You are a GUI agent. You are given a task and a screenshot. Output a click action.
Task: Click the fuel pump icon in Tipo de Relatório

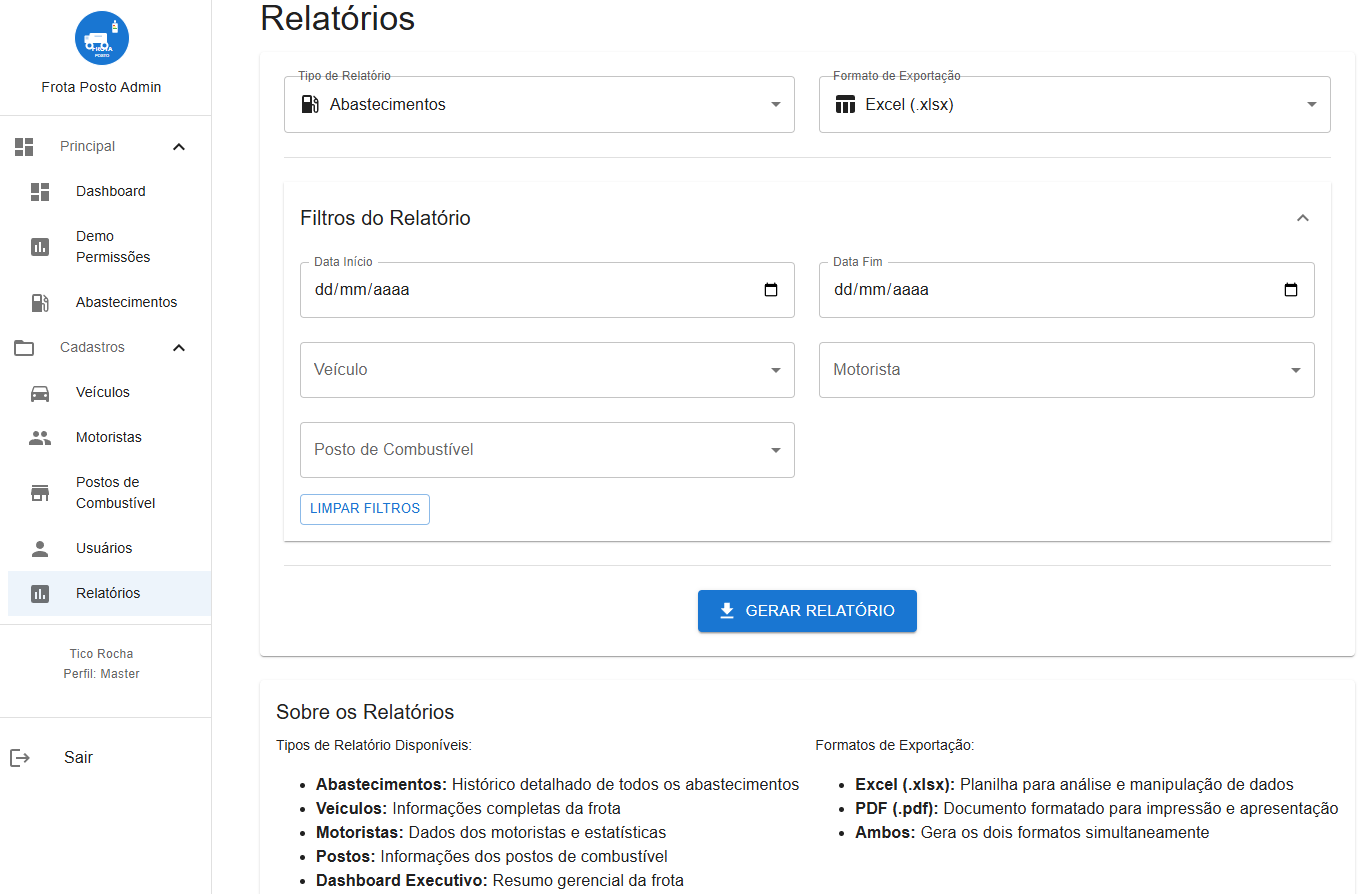point(310,104)
